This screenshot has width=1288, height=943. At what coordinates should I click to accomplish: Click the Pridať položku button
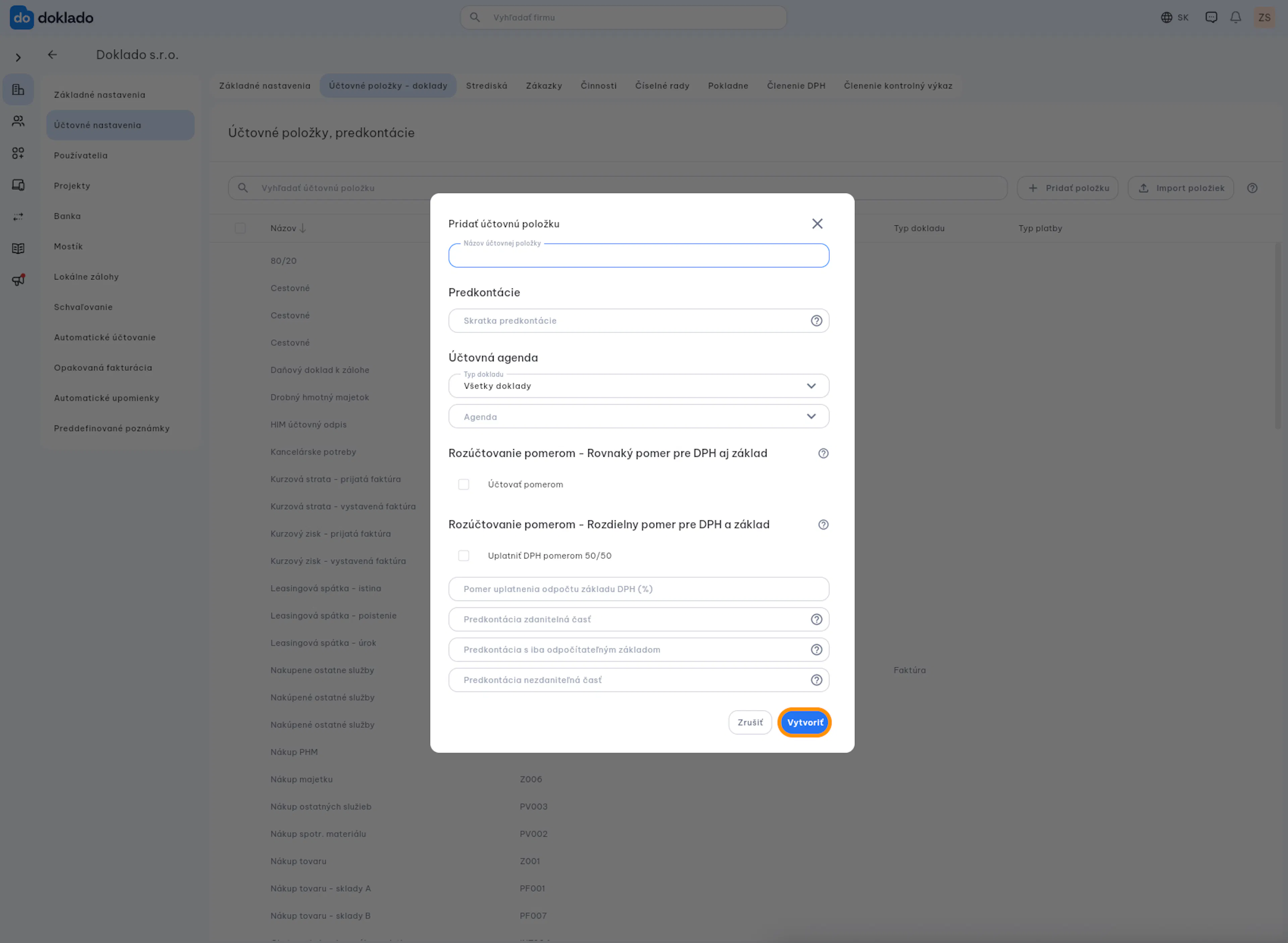[1067, 188]
